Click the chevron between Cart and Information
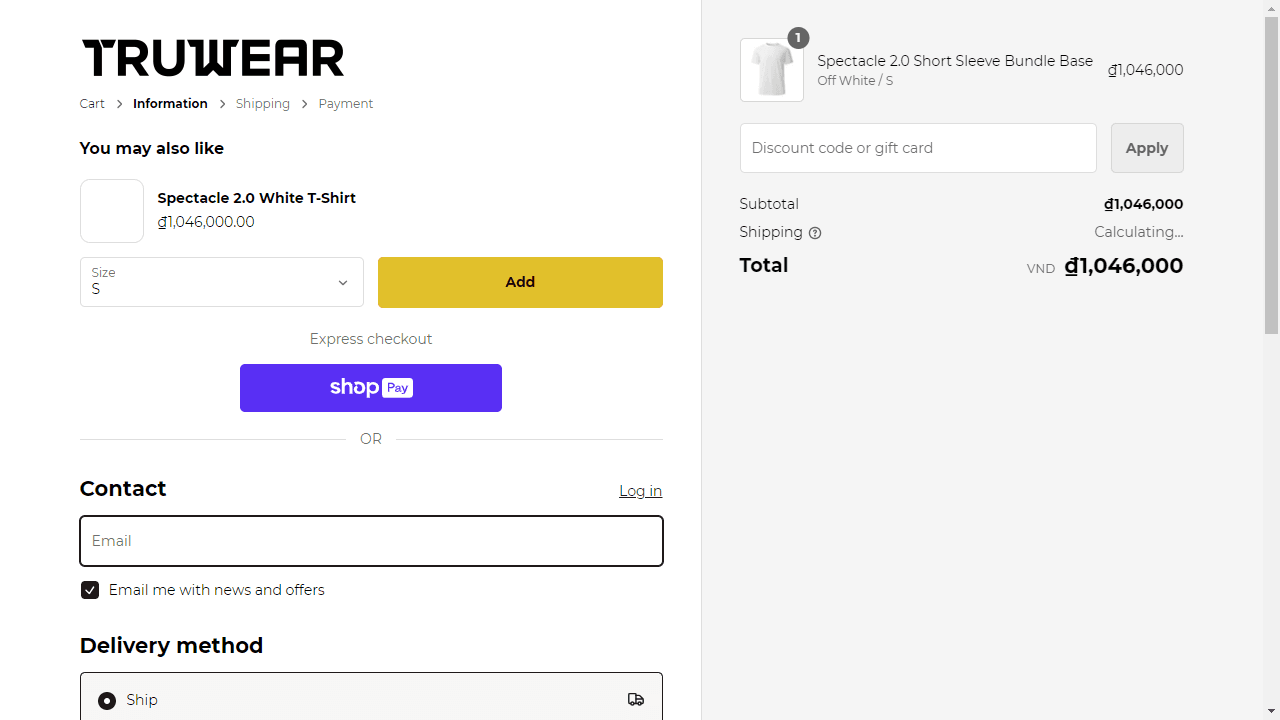1280x720 pixels. click(119, 104)
